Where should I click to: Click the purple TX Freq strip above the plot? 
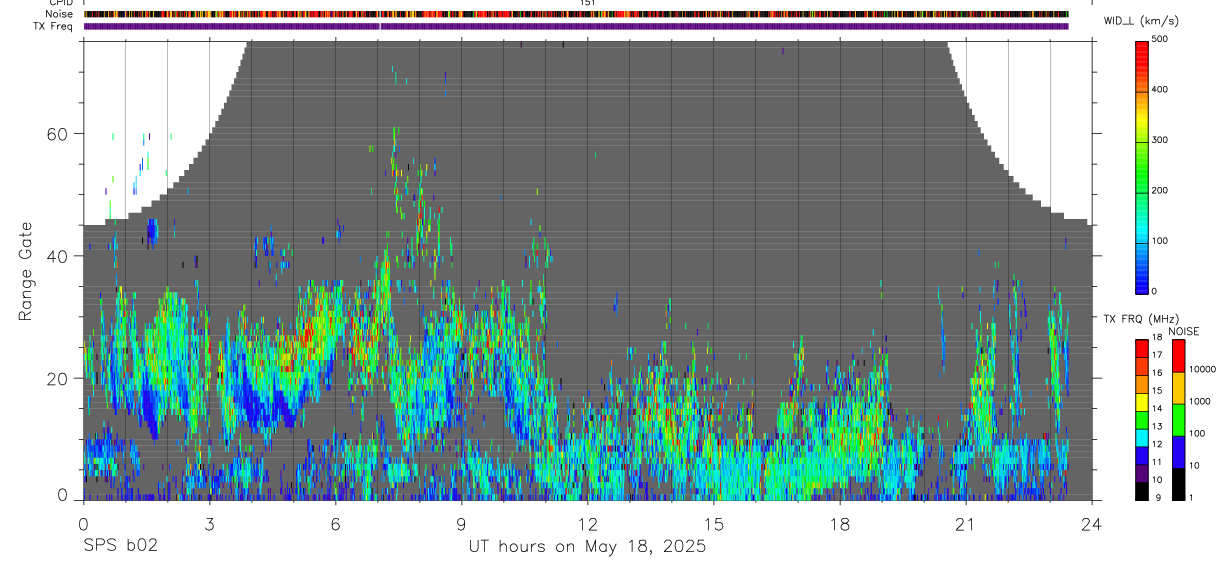point(576,26)
